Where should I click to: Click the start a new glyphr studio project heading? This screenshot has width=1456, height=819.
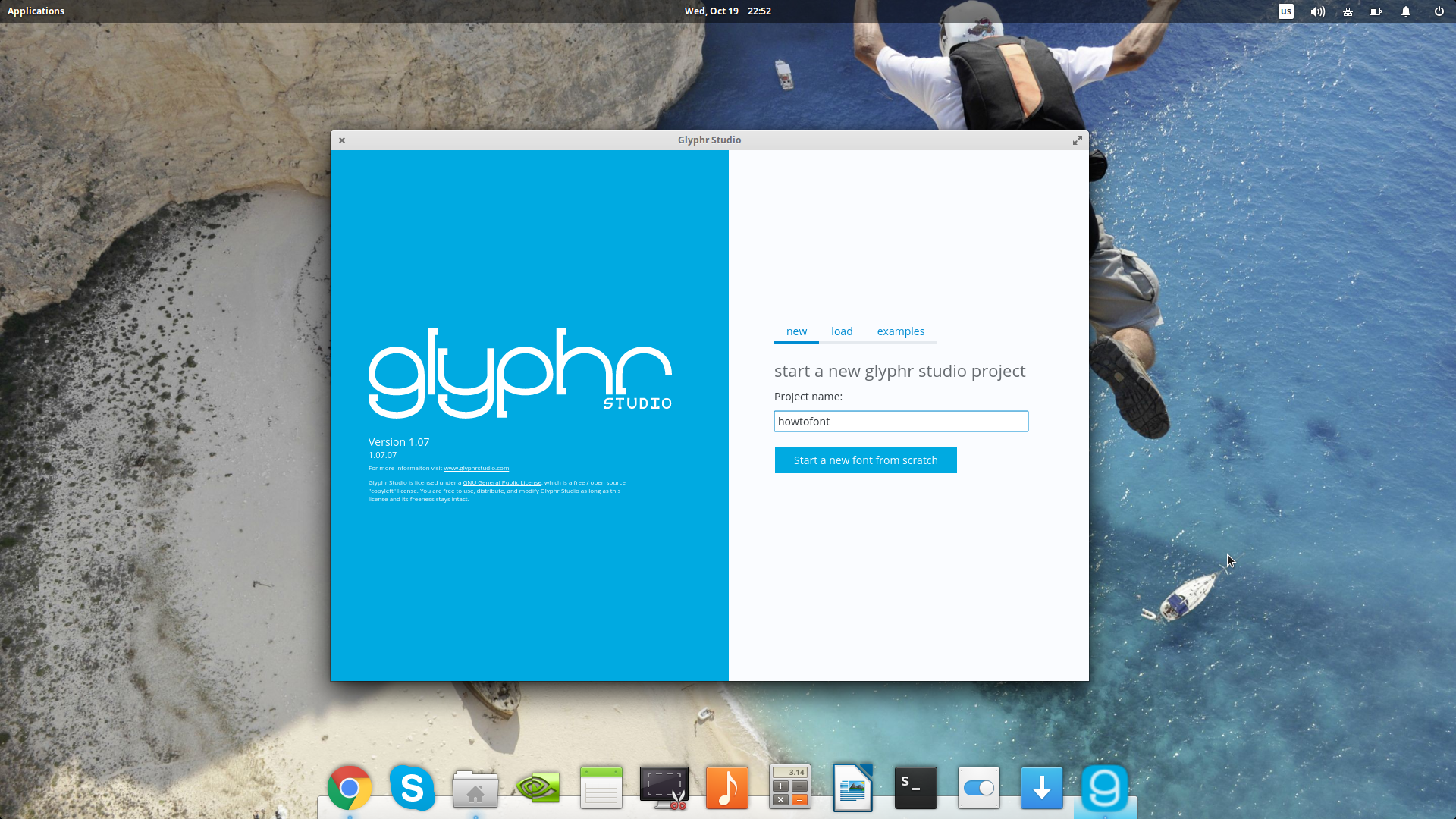click(899, 371)
